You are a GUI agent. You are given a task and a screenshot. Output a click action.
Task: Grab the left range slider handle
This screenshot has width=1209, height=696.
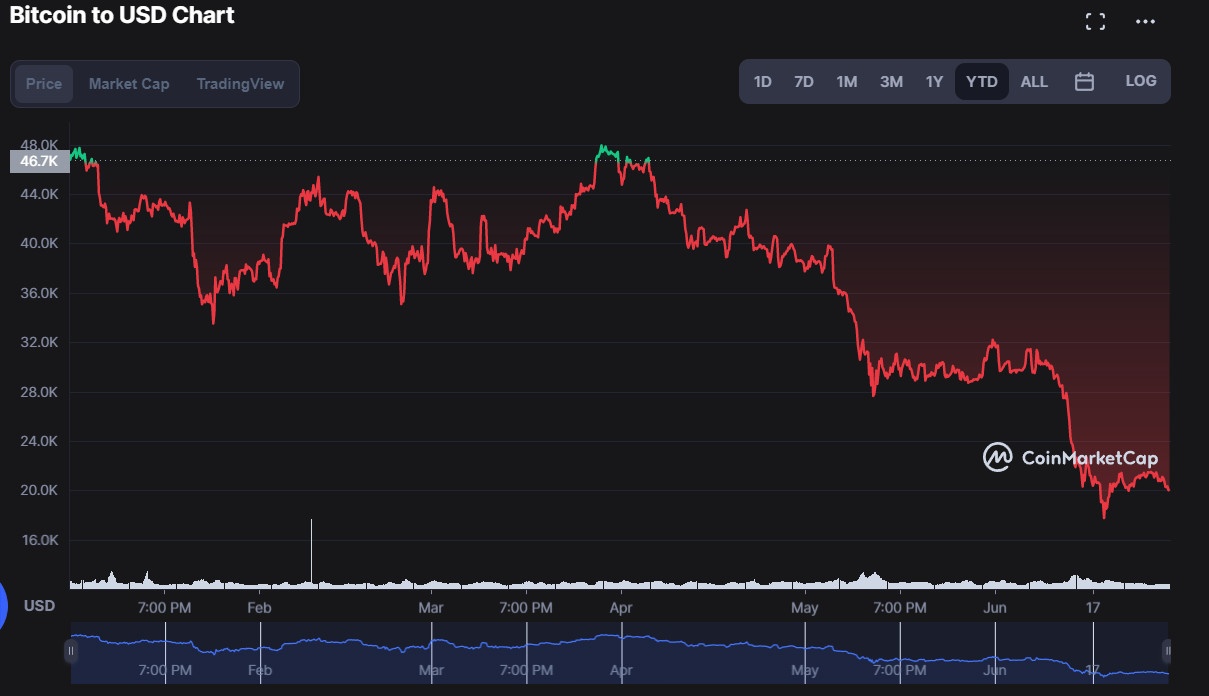click(71, 651)
